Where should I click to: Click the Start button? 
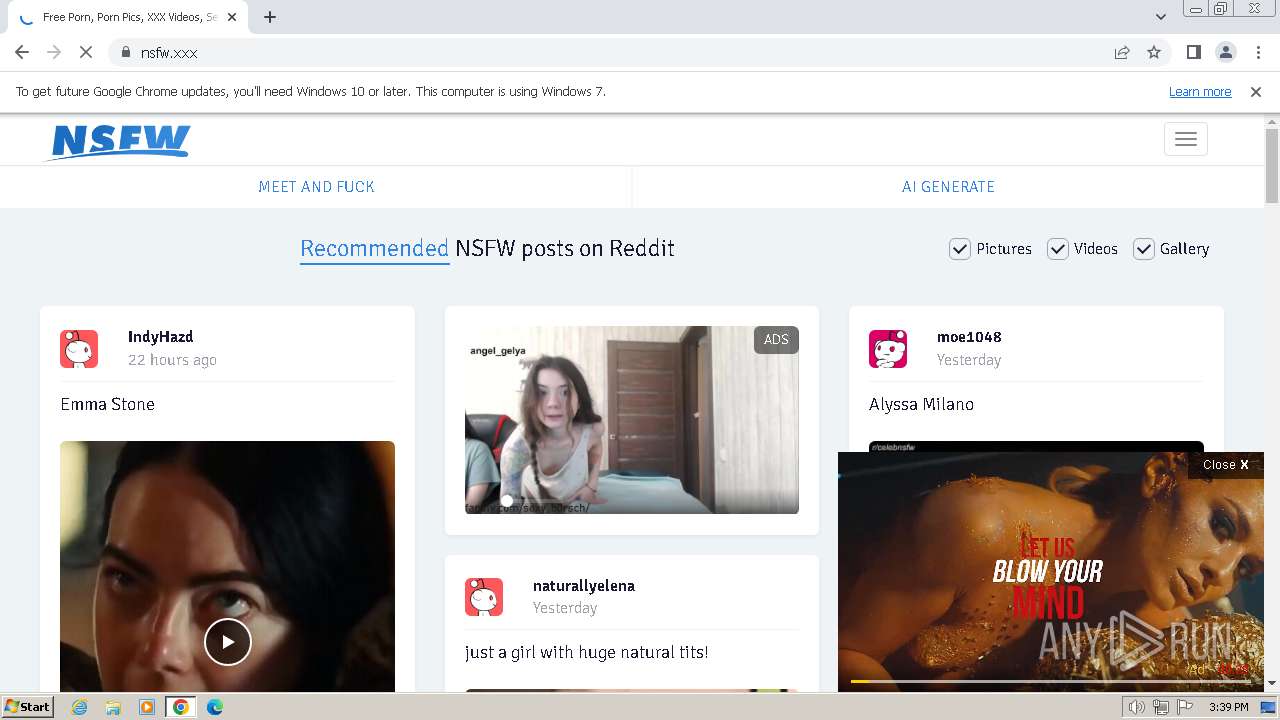pyautogui.click(x=28, y=707)
